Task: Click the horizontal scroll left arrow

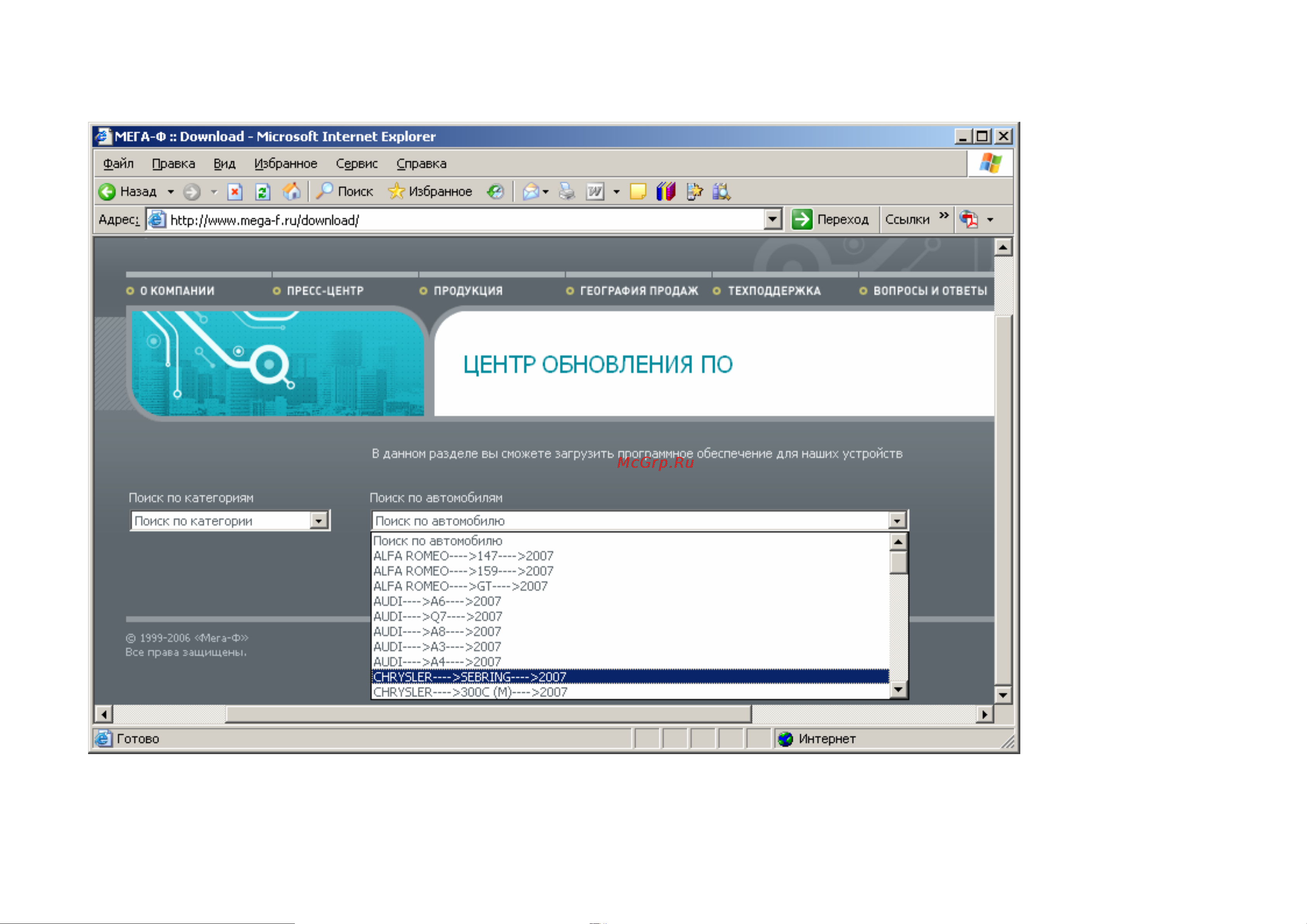Action: tap(104, 714)
